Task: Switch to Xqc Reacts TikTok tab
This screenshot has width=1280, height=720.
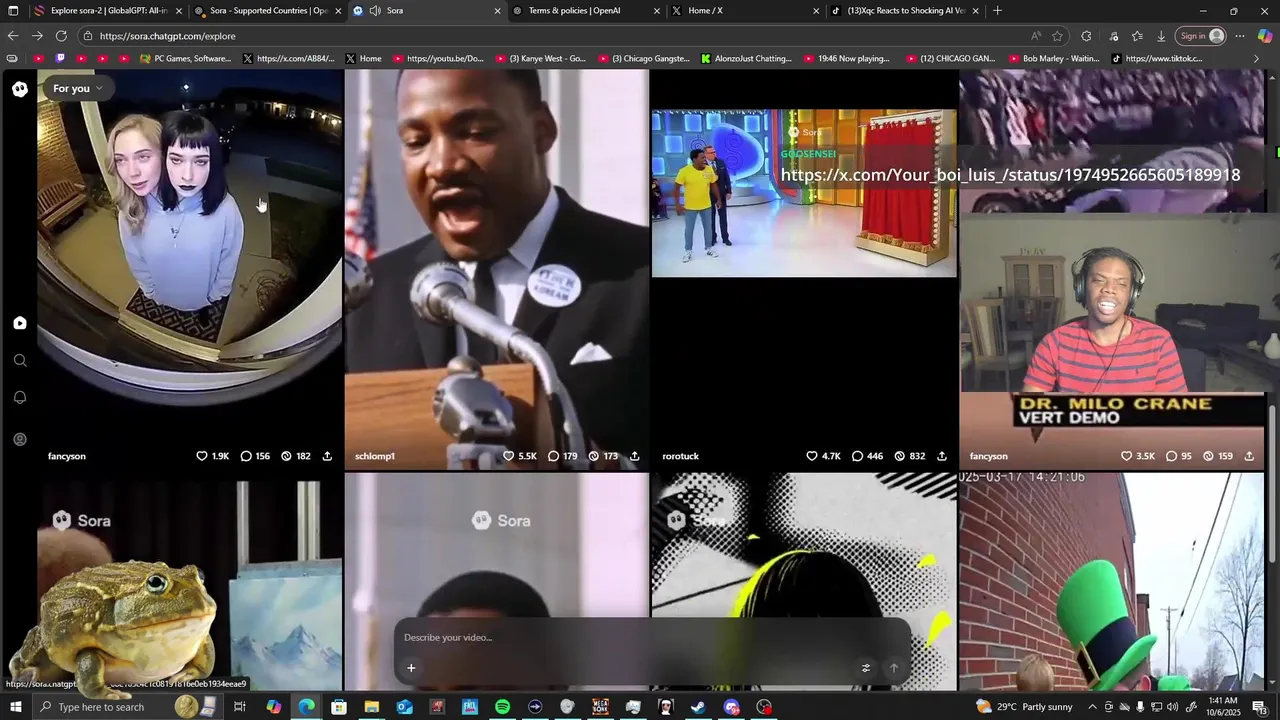Action: [905, 11]
